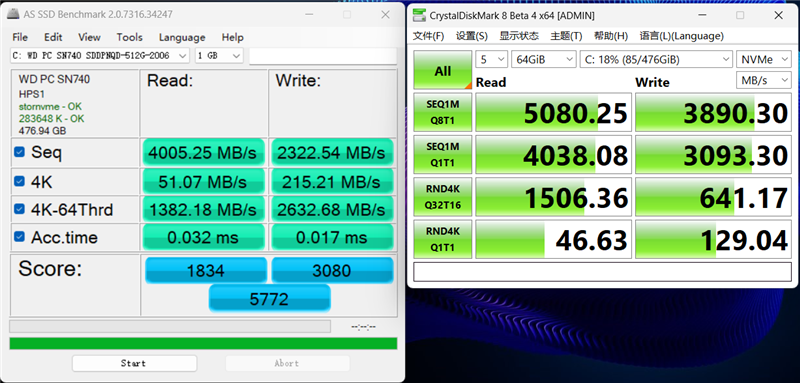
Task: Click the WD PC SN740 drive name label
Action: click(54, 80)
